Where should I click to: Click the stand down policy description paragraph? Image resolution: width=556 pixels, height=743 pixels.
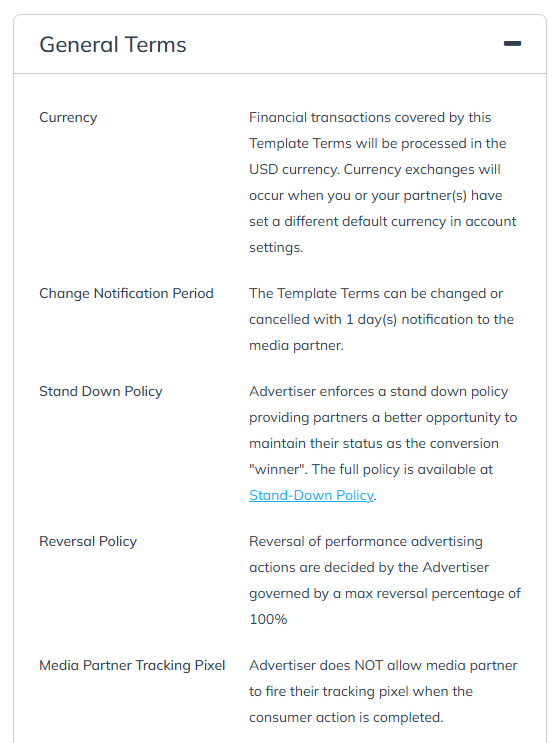[383, 443]
